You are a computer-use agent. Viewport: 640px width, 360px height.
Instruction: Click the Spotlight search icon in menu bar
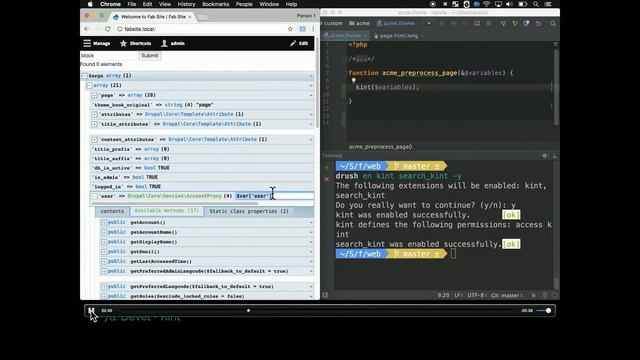coord(536,4)
